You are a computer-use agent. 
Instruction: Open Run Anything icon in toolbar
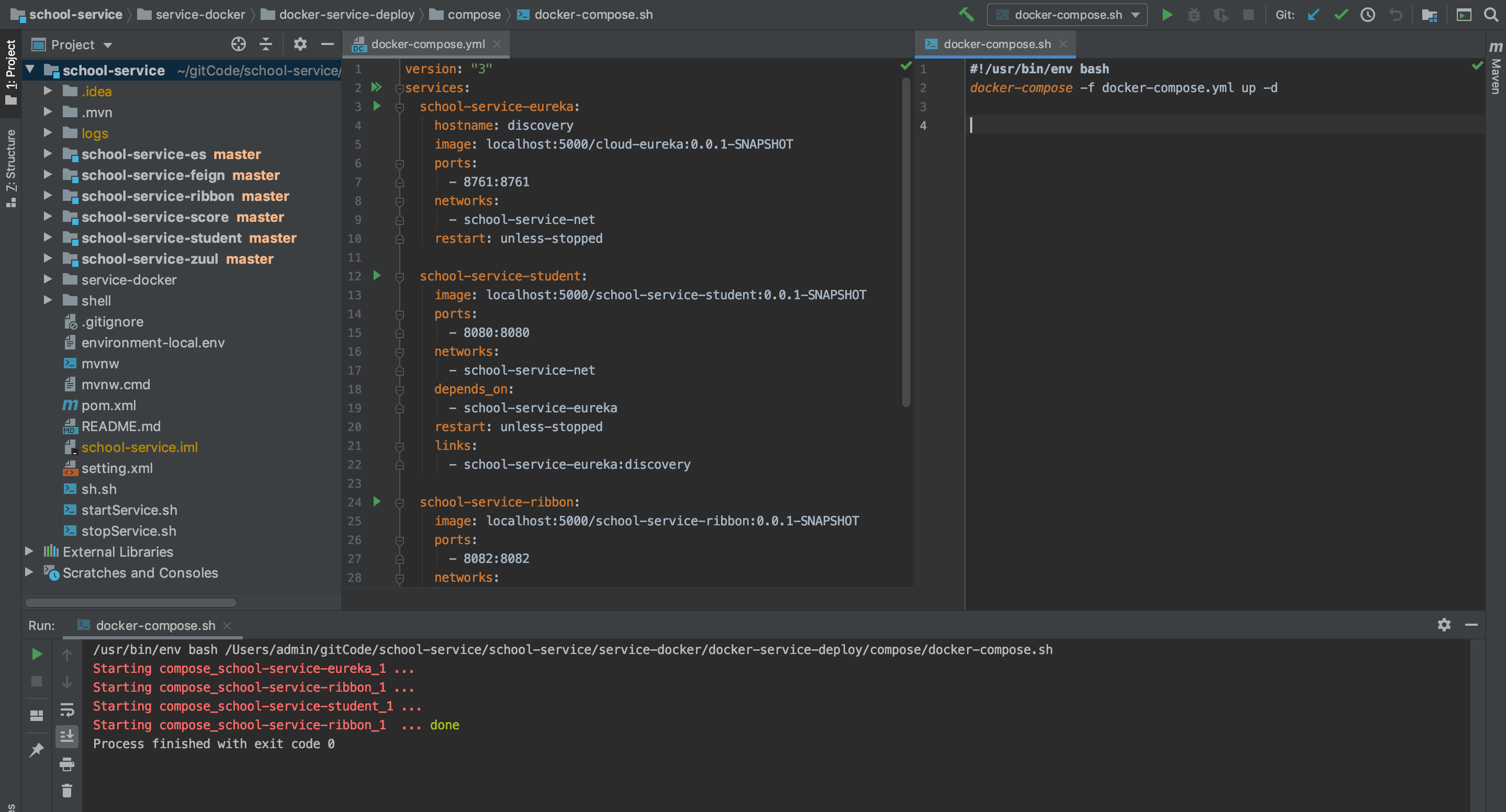click(x=1463, y=15)
